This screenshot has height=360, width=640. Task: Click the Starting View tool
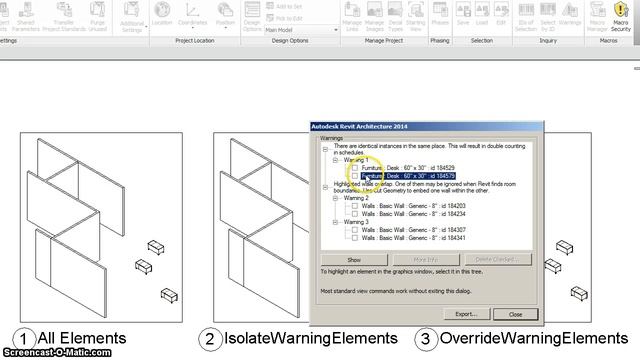(416, 16)
